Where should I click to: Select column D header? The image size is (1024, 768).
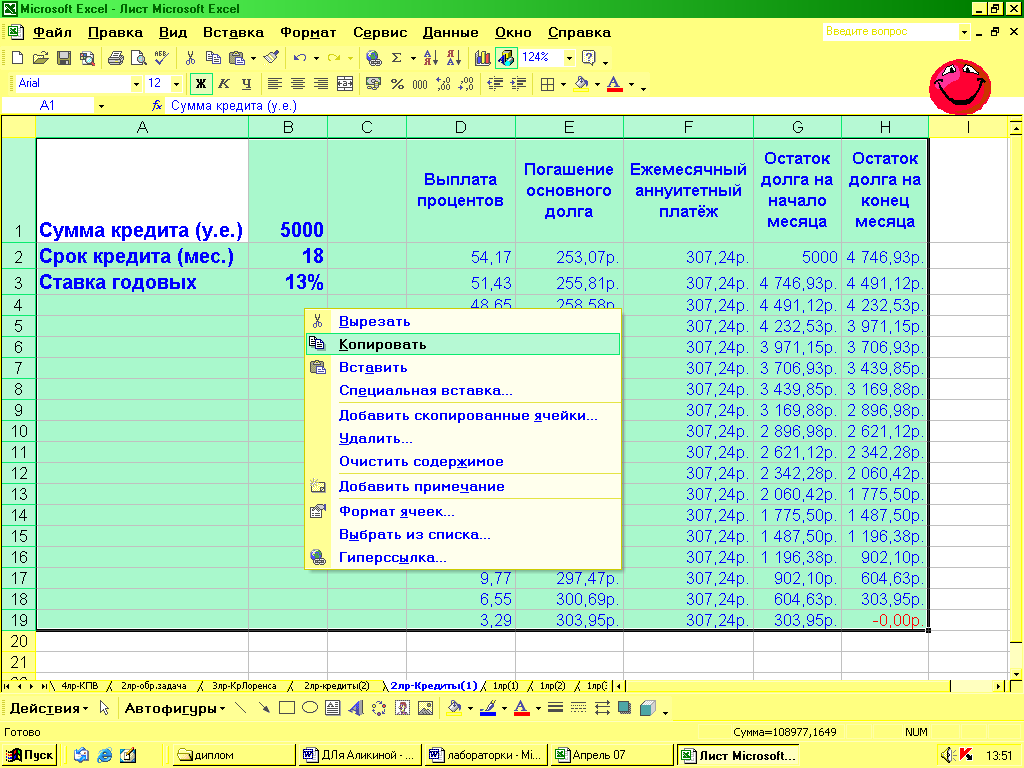(461, 127)
